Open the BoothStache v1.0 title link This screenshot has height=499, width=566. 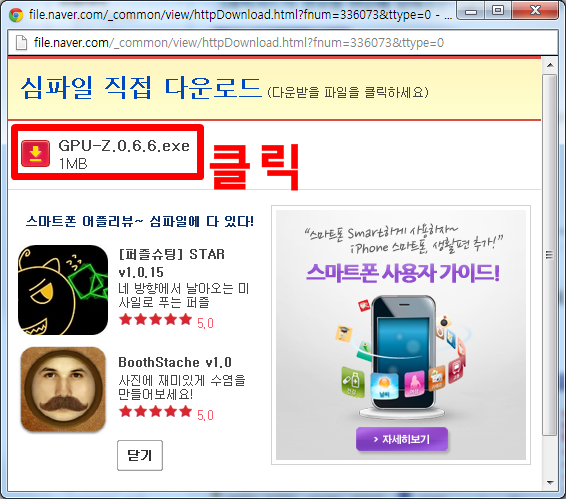pos(175,362)
